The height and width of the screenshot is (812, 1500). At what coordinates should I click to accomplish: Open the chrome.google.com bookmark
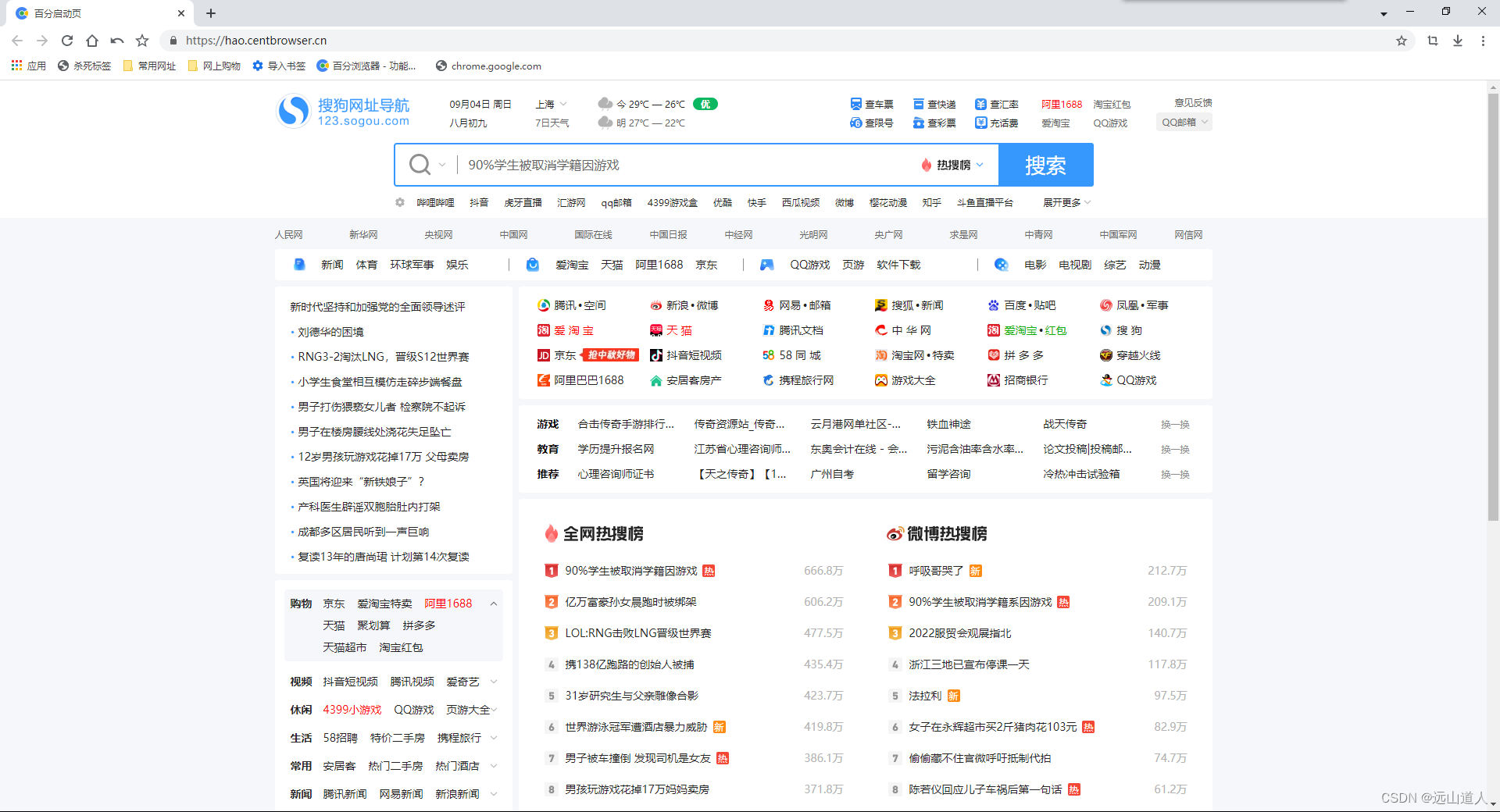[488, 66]
